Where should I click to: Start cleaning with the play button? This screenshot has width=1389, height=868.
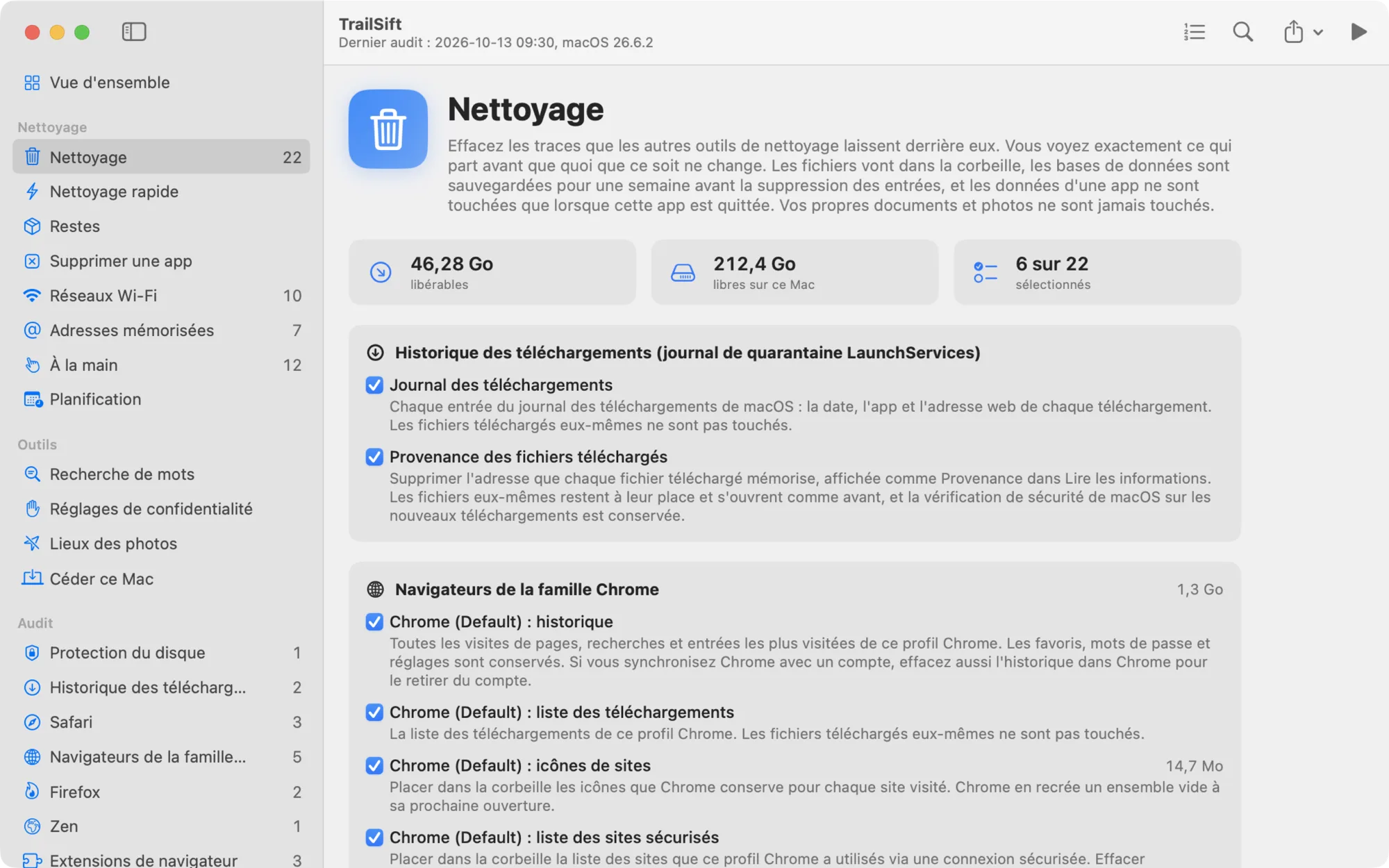[x=1358, y=32]
